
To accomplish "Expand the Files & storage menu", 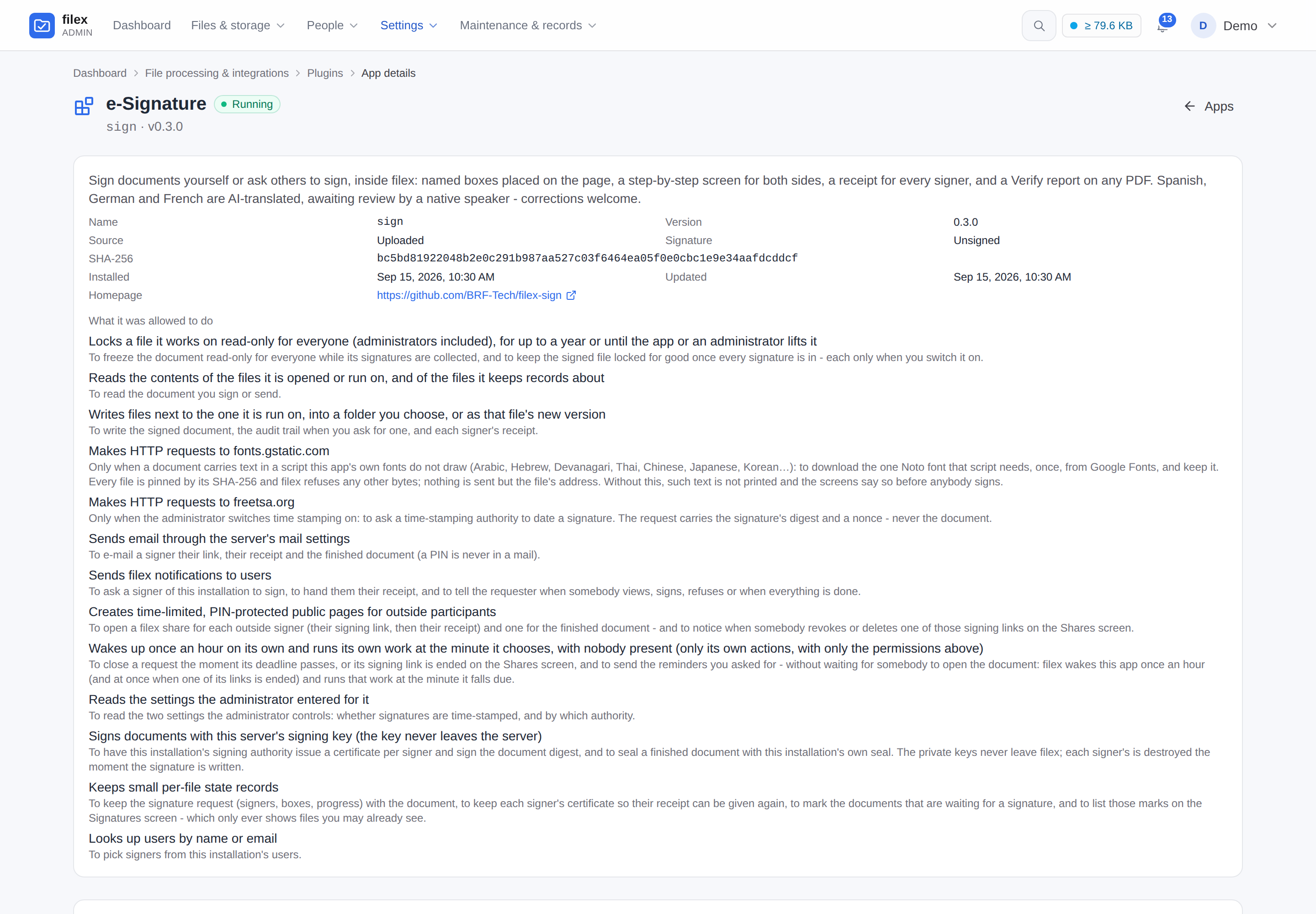I will (x=238, y=25).
